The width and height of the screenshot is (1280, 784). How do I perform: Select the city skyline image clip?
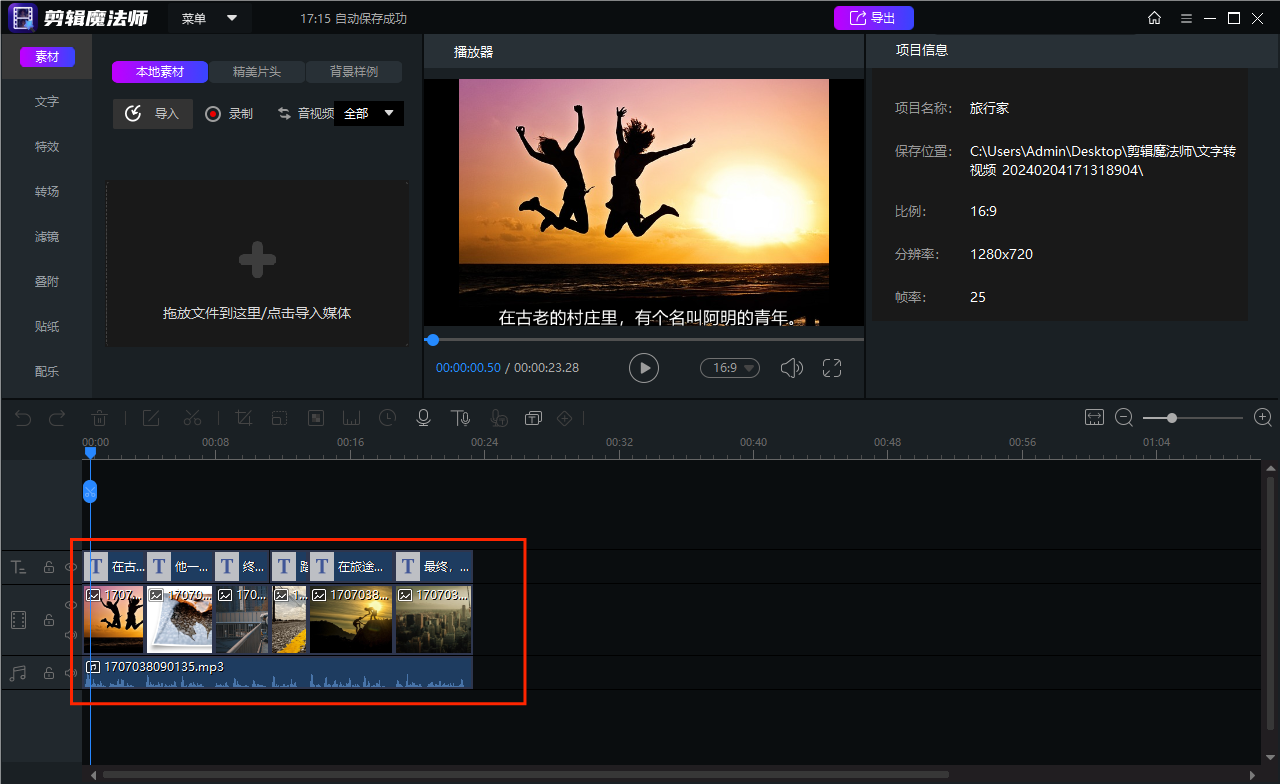pos(434,619)
